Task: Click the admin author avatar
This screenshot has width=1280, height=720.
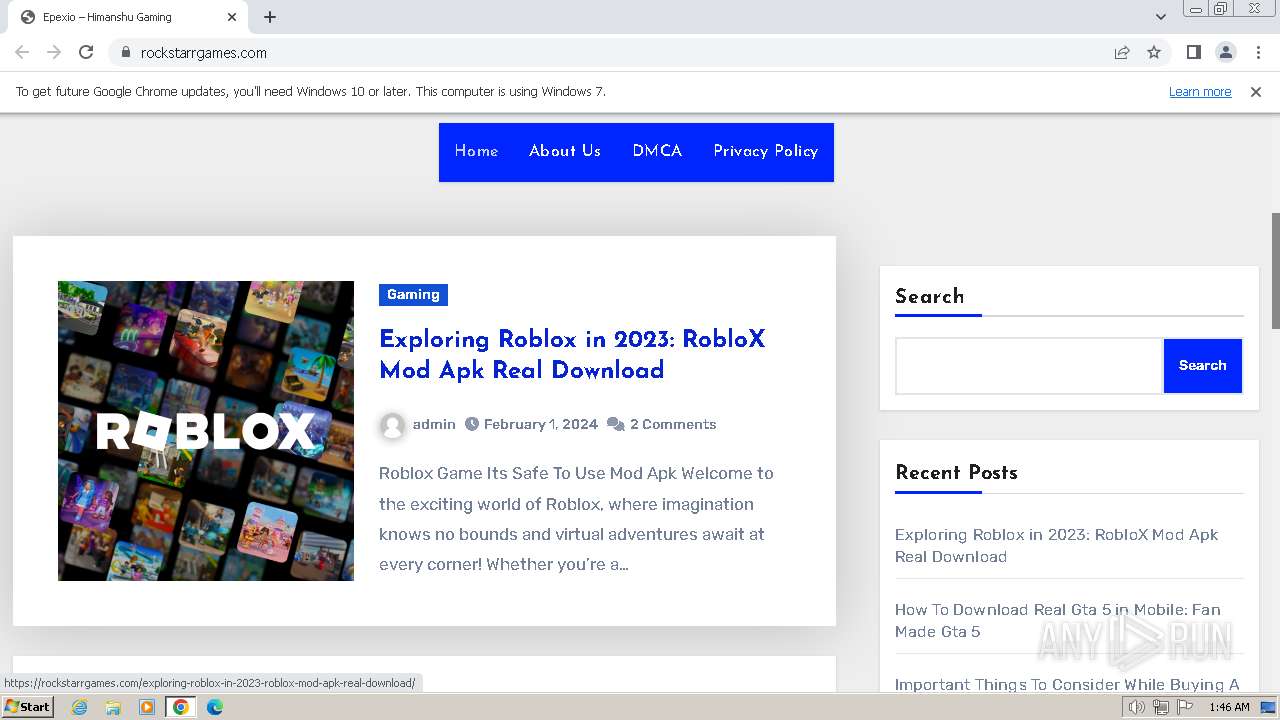Action: point(392,425)
